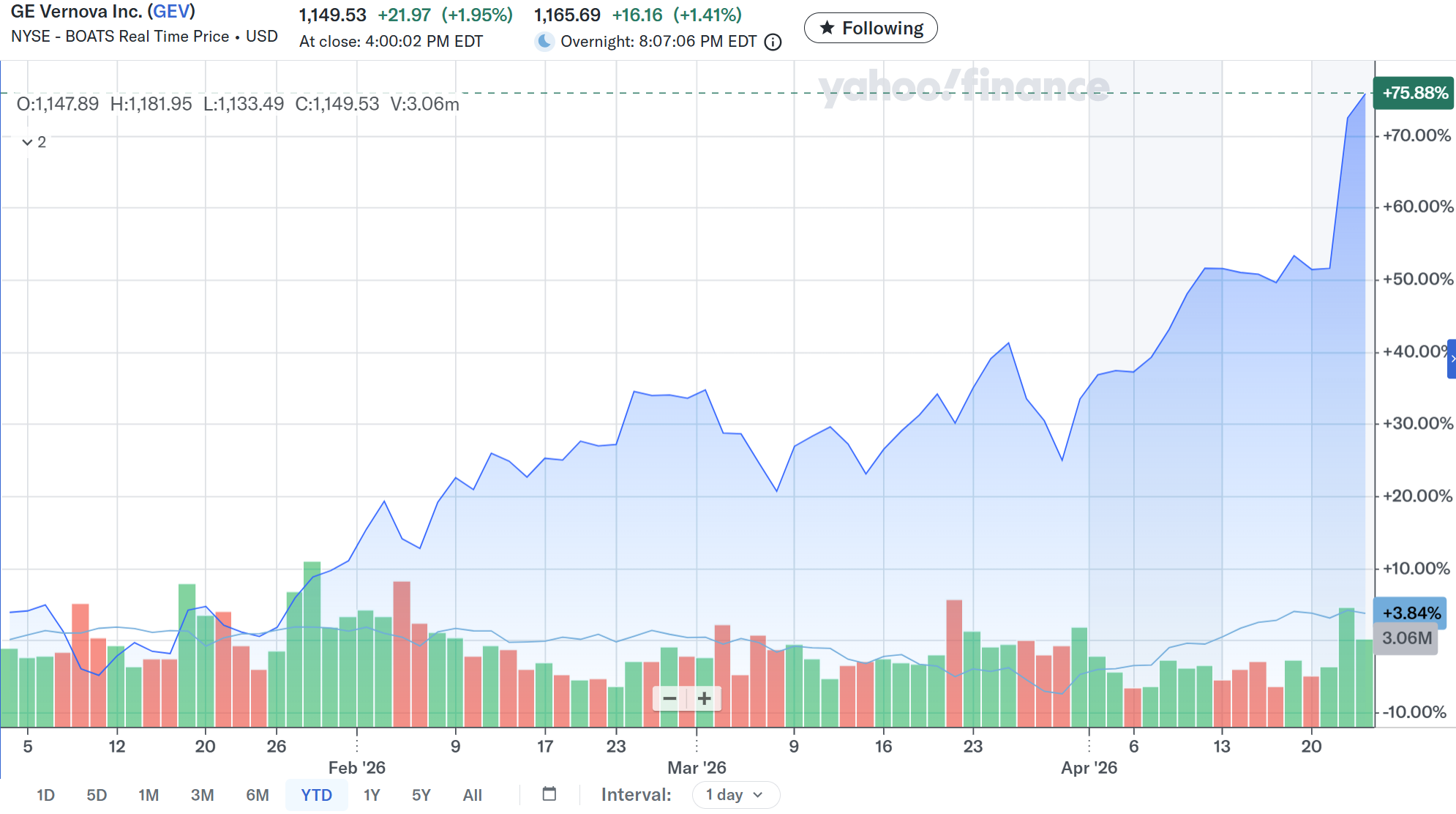Viewport: 1456px width, 814px height.
Task: Click the overnight moon icon
Action: pyautogui.click(x=544, y=41)
